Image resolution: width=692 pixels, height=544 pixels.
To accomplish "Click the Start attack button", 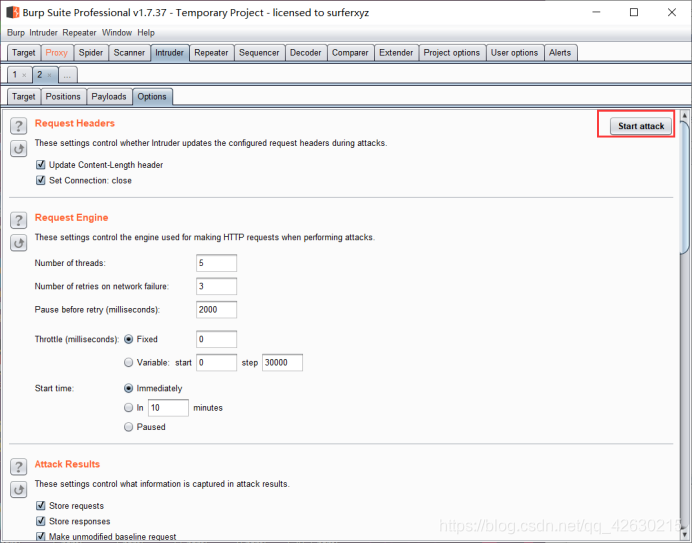I will [641, 126].
